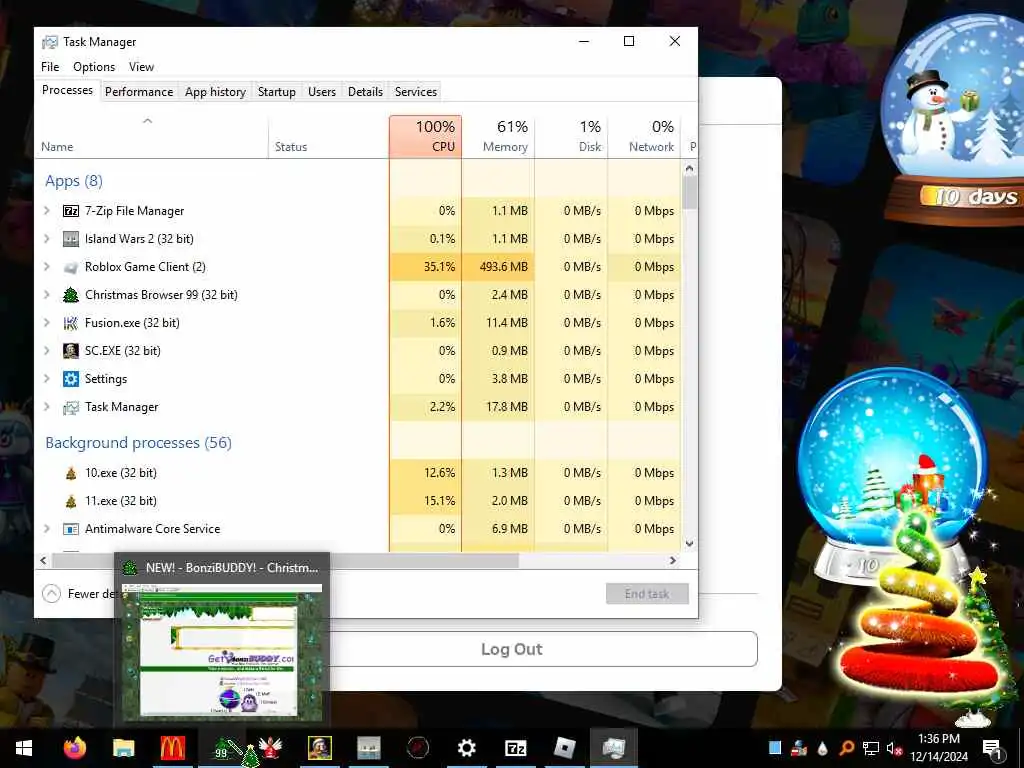Click the vertical scrollbar down arrow
Viewport: 1024px width, 768px height.
pyautogui.click(x=690, y=543)
